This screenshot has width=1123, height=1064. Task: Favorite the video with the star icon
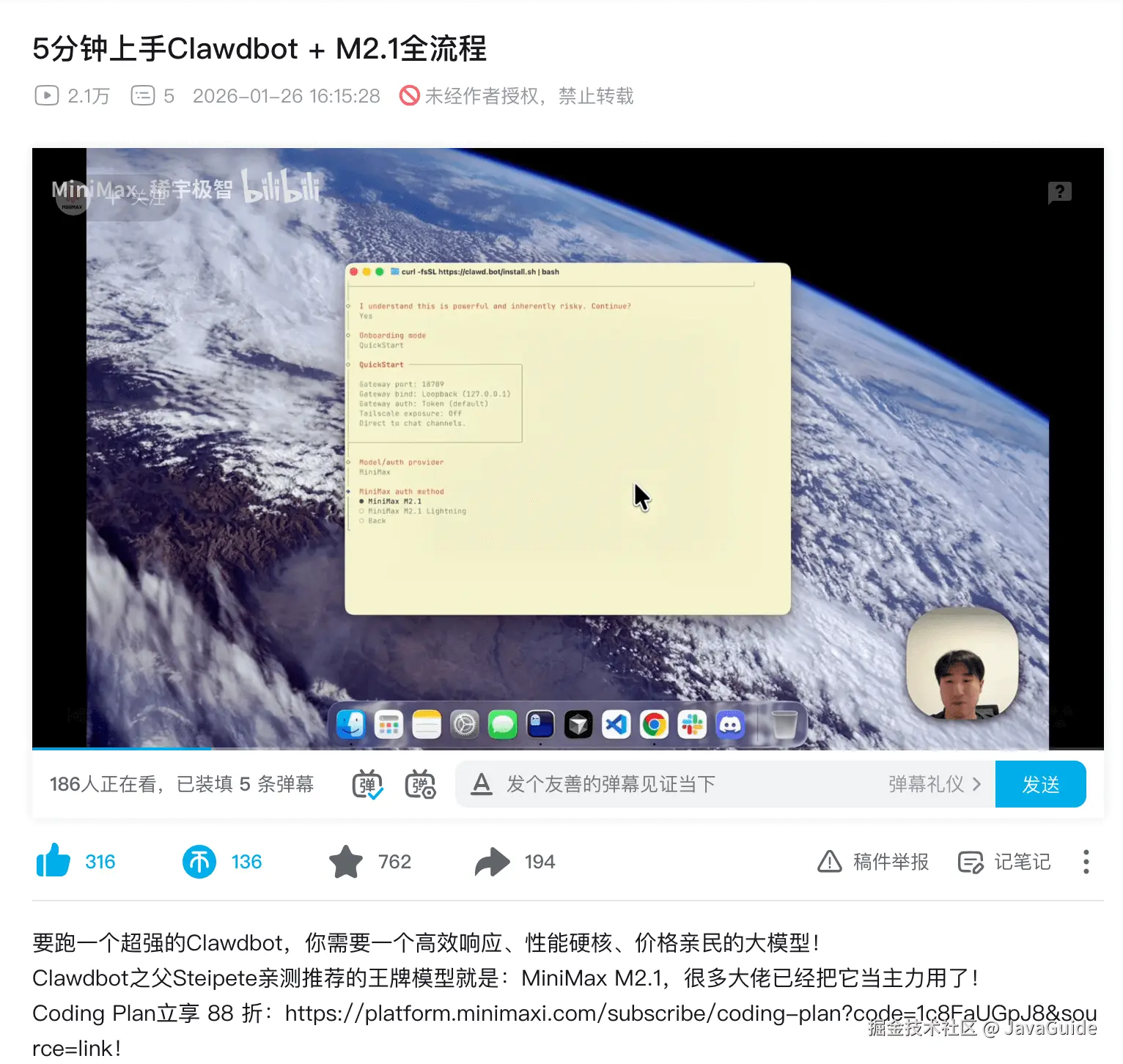click(x=345, y=862)
